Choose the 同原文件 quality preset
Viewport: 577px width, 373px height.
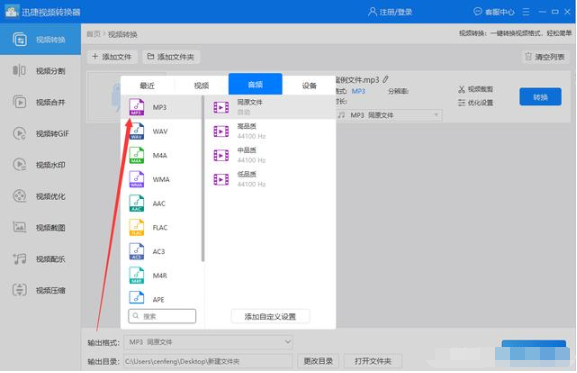click(270, 107)
